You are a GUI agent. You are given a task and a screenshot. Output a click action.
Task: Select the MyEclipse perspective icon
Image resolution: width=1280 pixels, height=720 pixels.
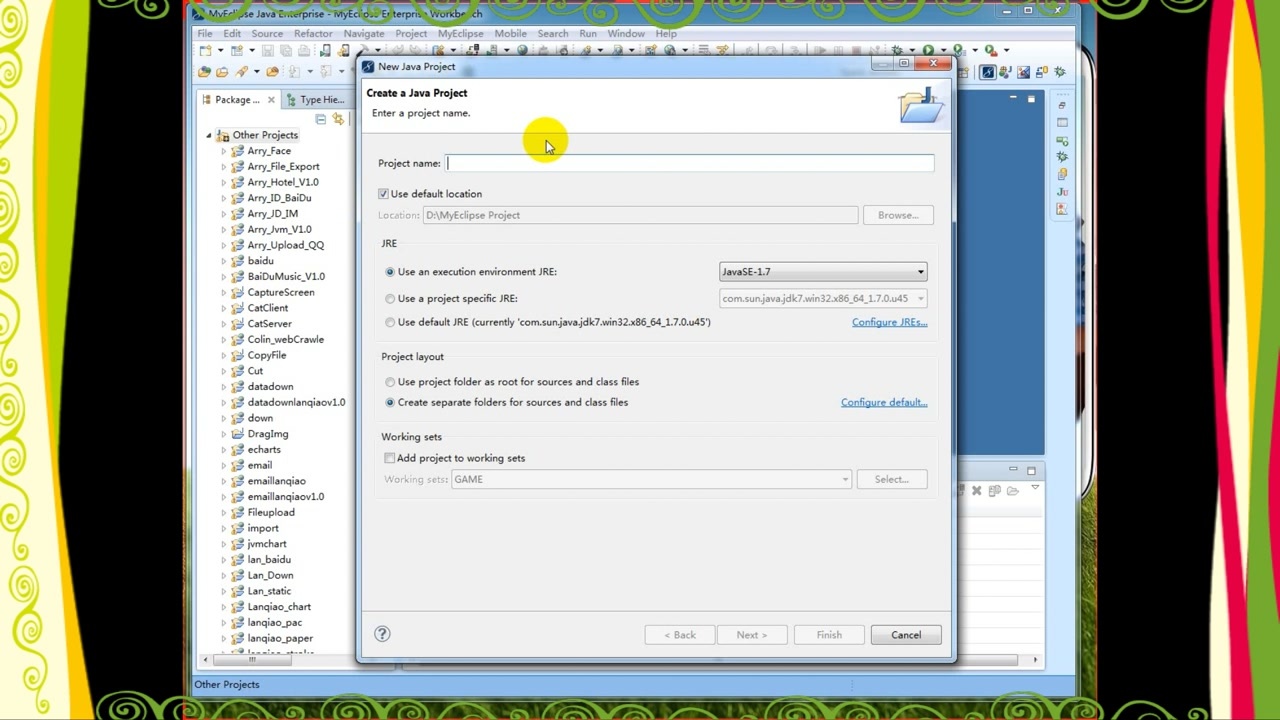coord(987,72)
